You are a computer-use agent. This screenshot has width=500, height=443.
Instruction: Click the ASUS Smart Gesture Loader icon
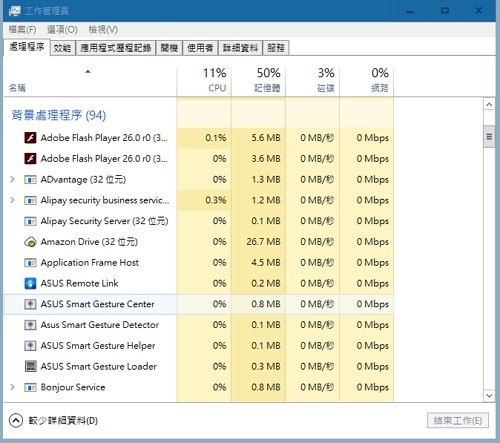(x=30, y=366)
